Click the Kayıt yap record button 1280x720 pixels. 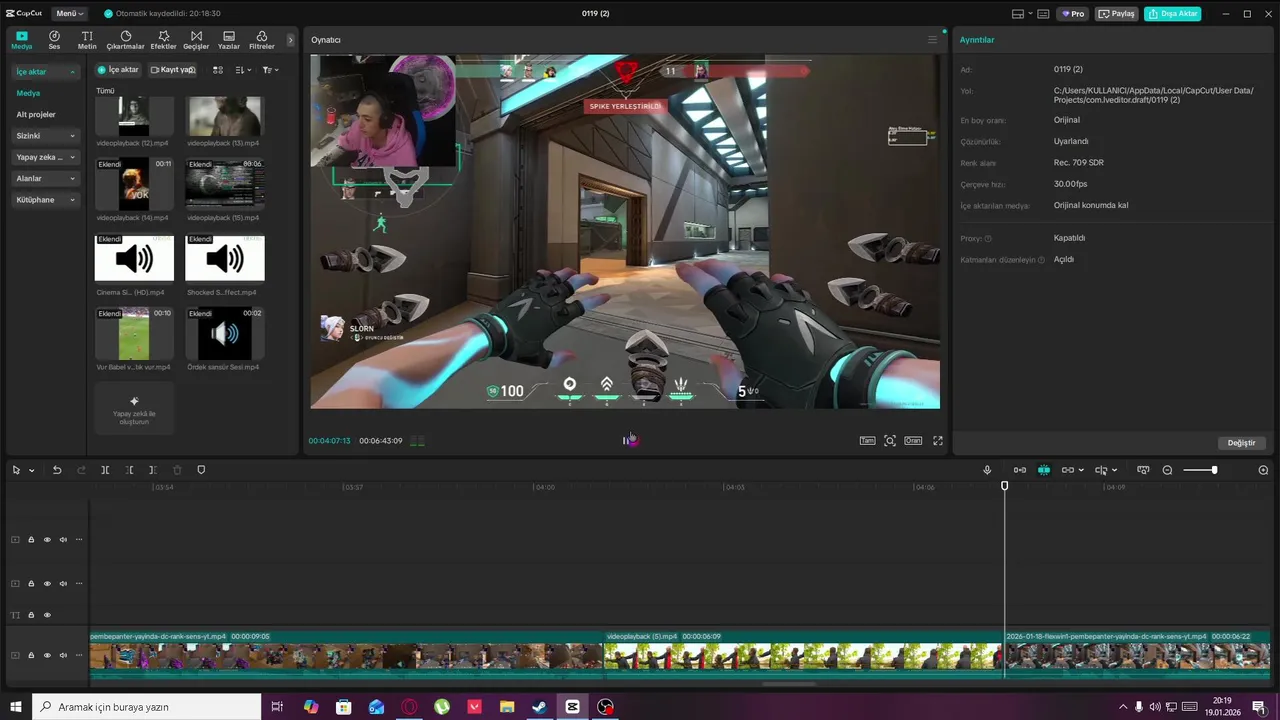[x=172, y=70]
